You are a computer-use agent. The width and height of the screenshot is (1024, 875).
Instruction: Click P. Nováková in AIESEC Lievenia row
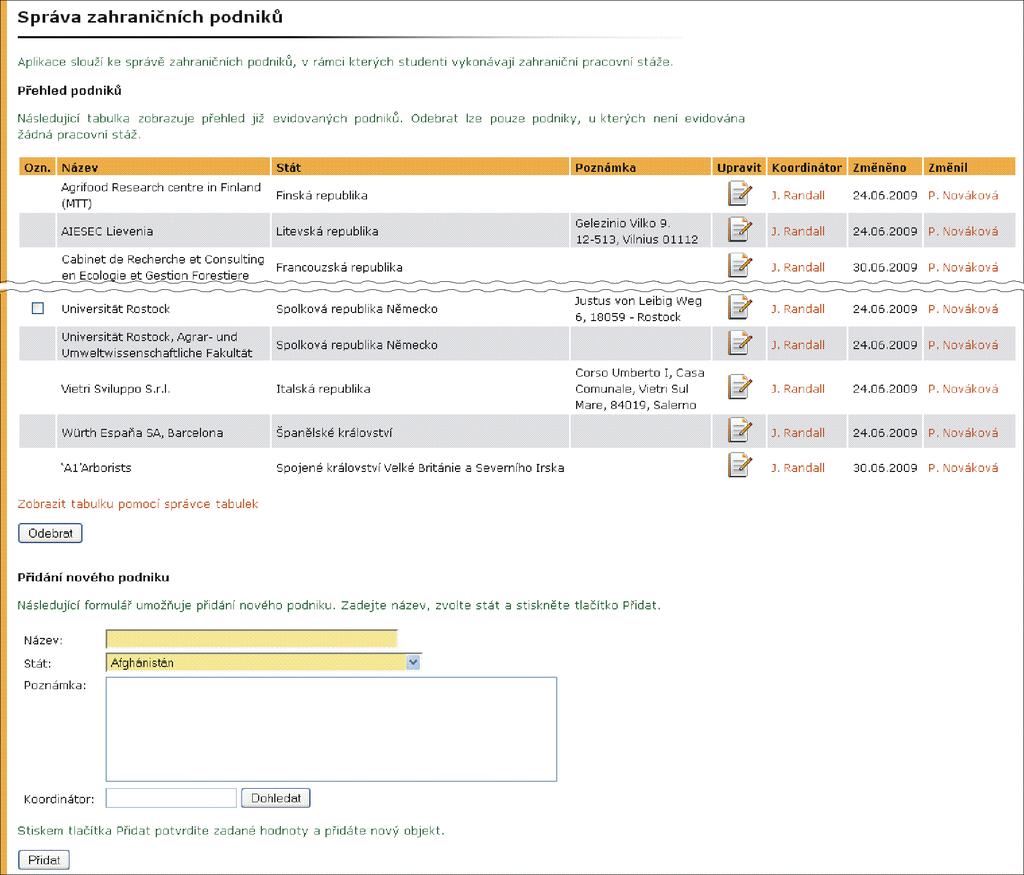point(963,231)
